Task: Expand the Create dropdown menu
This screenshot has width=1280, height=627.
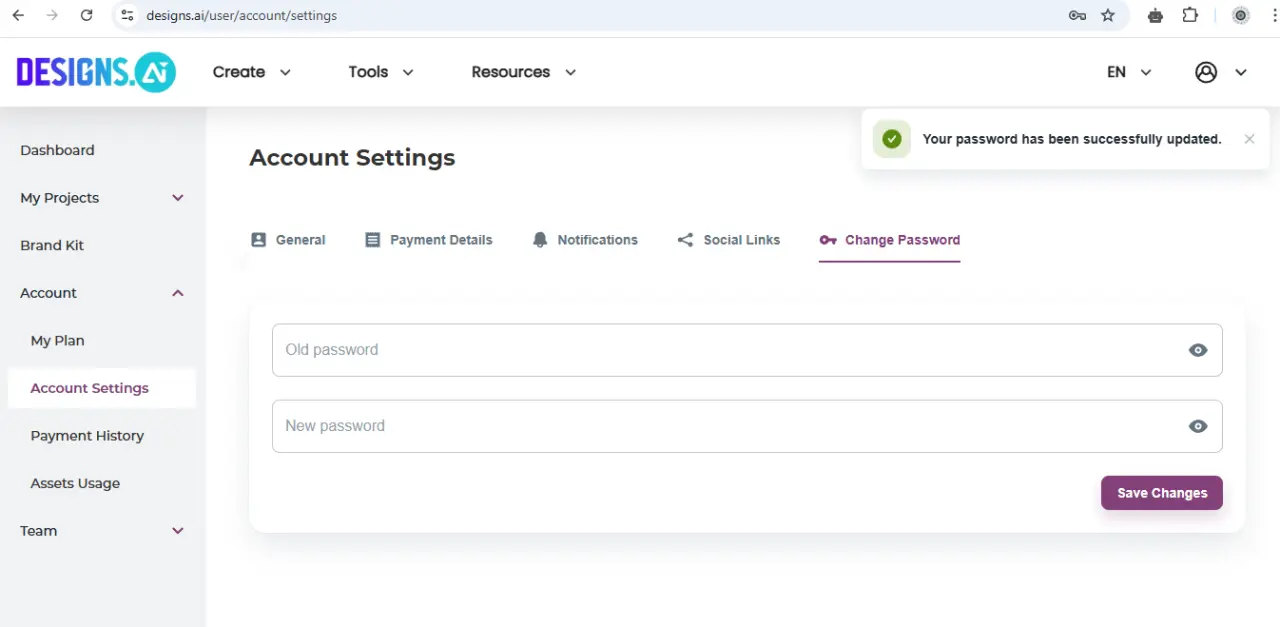Action: pos(252,72)
